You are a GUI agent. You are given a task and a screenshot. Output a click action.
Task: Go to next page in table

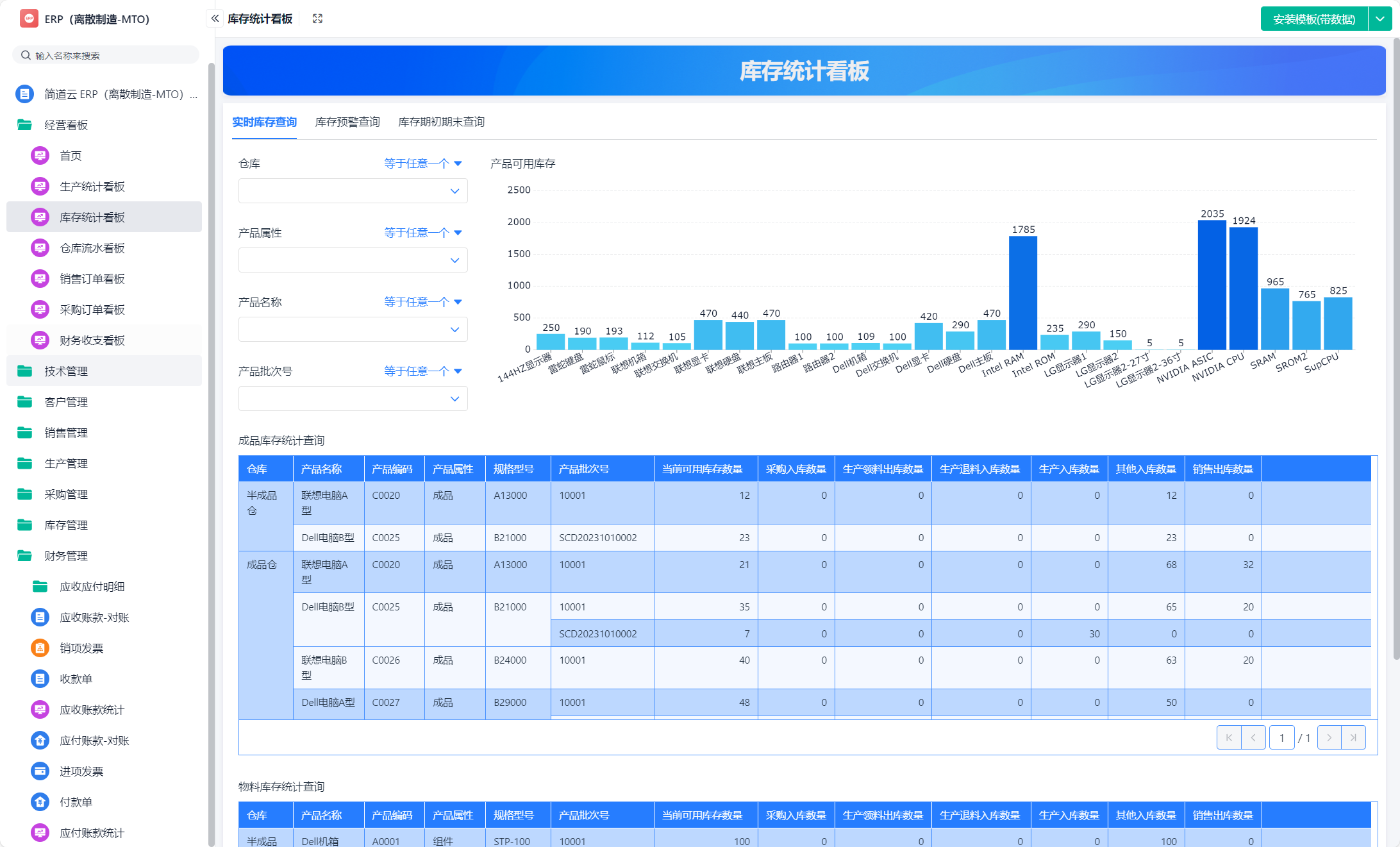click(1329, 738)
